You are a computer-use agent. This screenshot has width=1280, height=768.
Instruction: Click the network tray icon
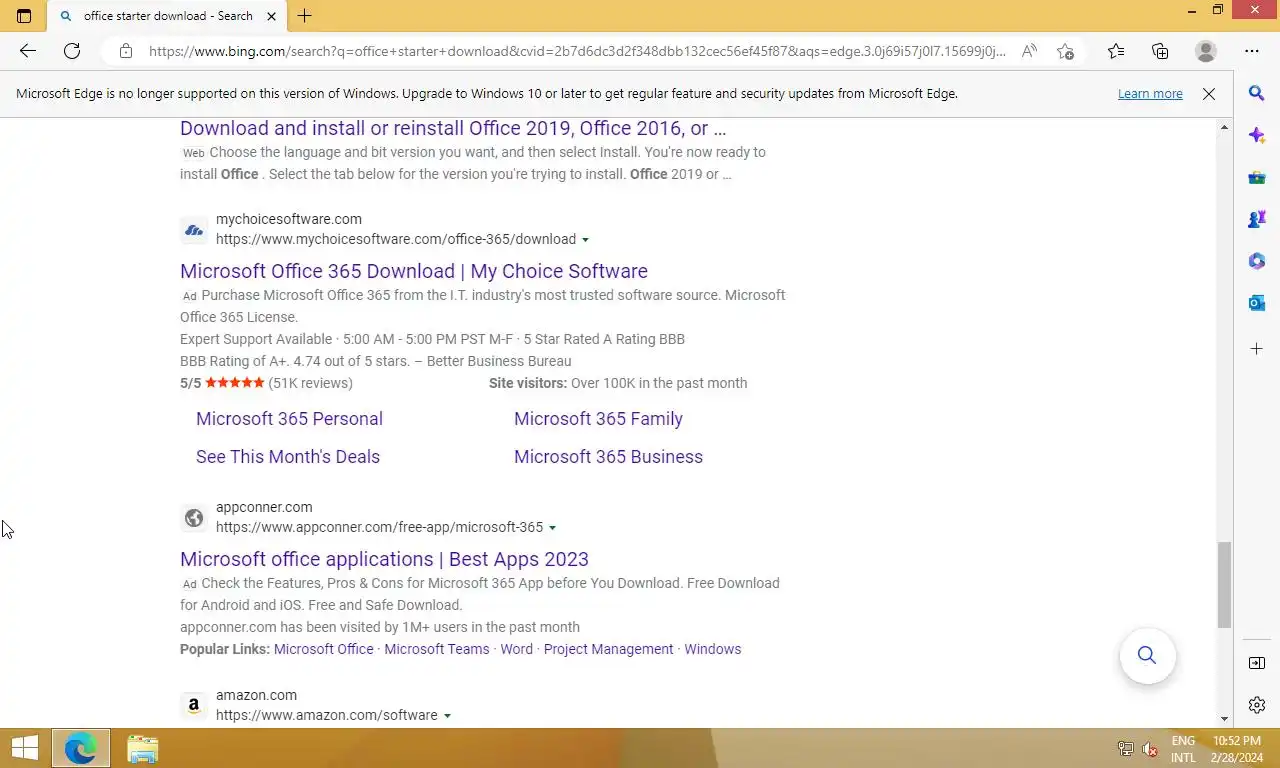point(1125,749)
